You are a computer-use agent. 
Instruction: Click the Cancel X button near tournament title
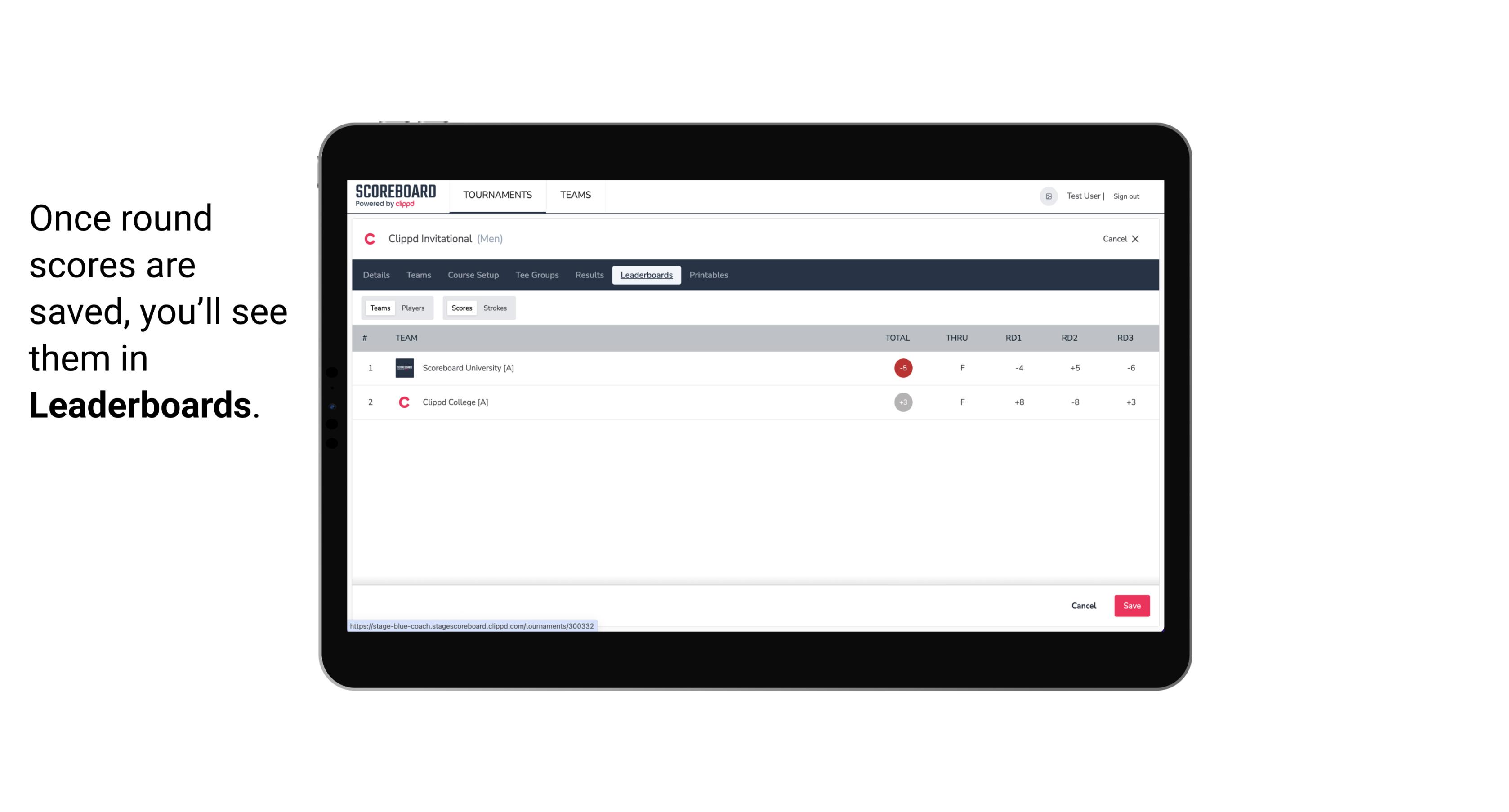click(x=1120, y=238)
